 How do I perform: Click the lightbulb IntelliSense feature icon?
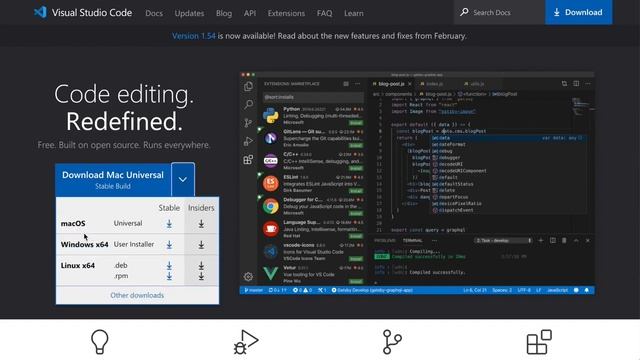click(100, 342)
